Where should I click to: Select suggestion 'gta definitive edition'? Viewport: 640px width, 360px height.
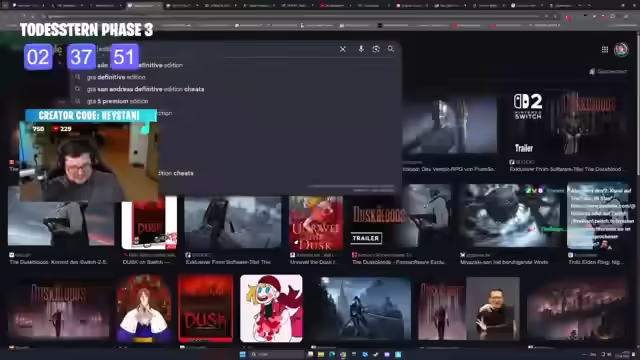(116, 77)
